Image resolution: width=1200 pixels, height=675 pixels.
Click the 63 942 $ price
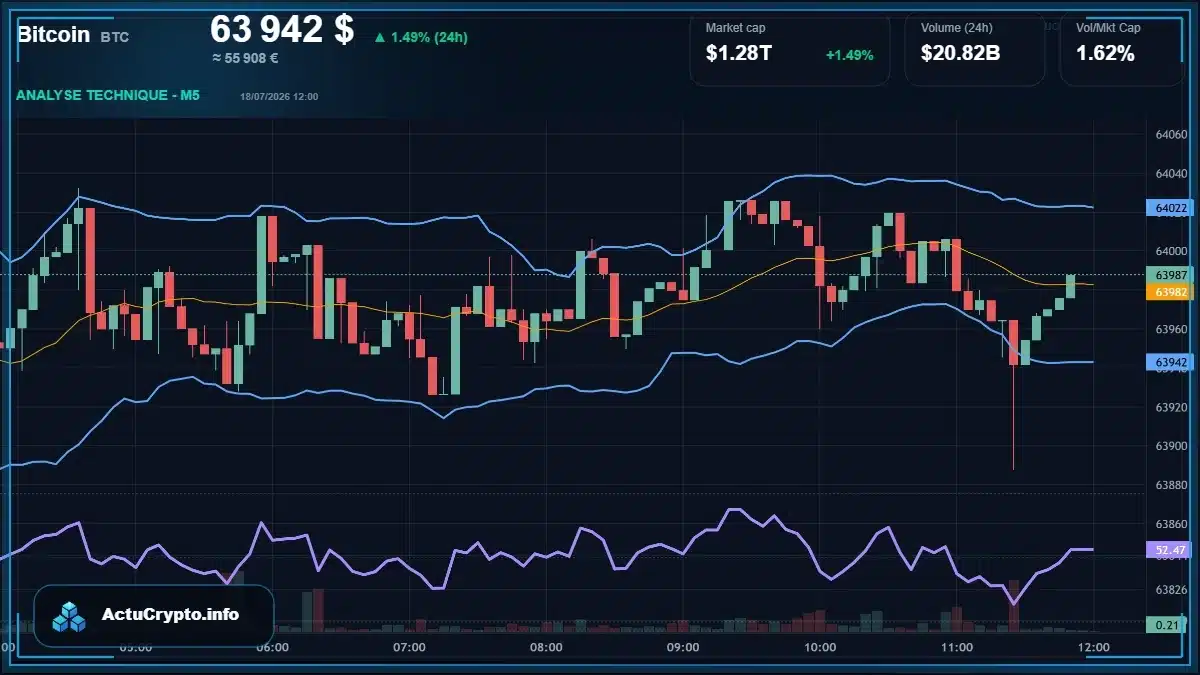click(282, 29)
